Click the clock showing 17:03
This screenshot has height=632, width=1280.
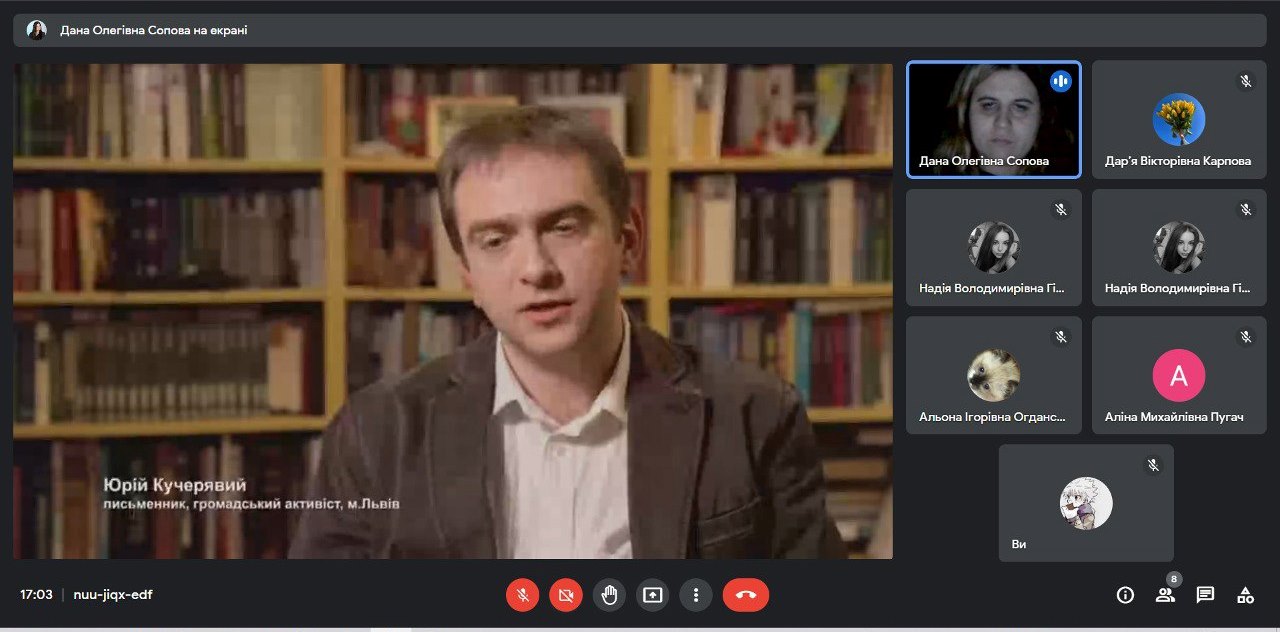(36, 594)
